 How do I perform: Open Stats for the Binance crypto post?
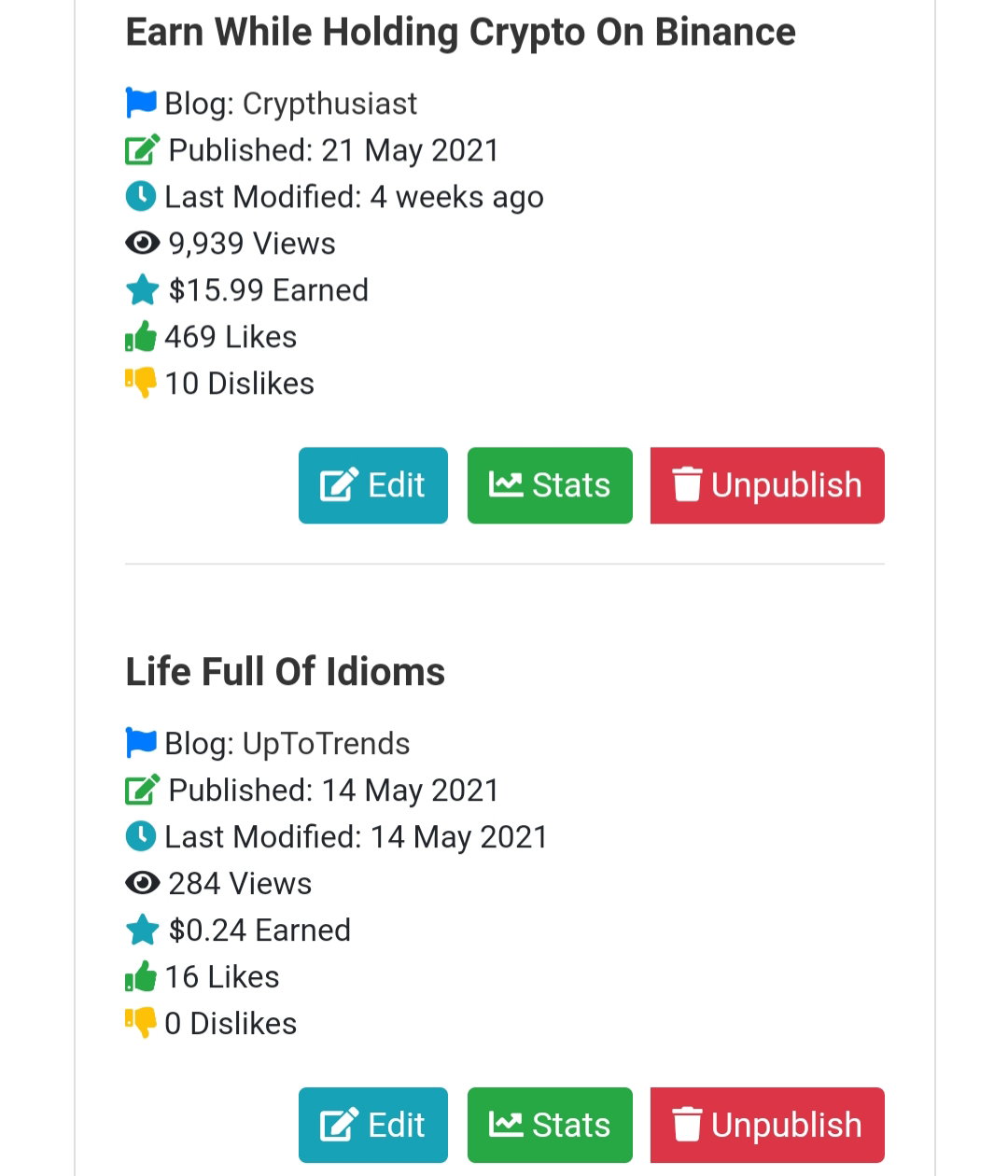point(550,485)
